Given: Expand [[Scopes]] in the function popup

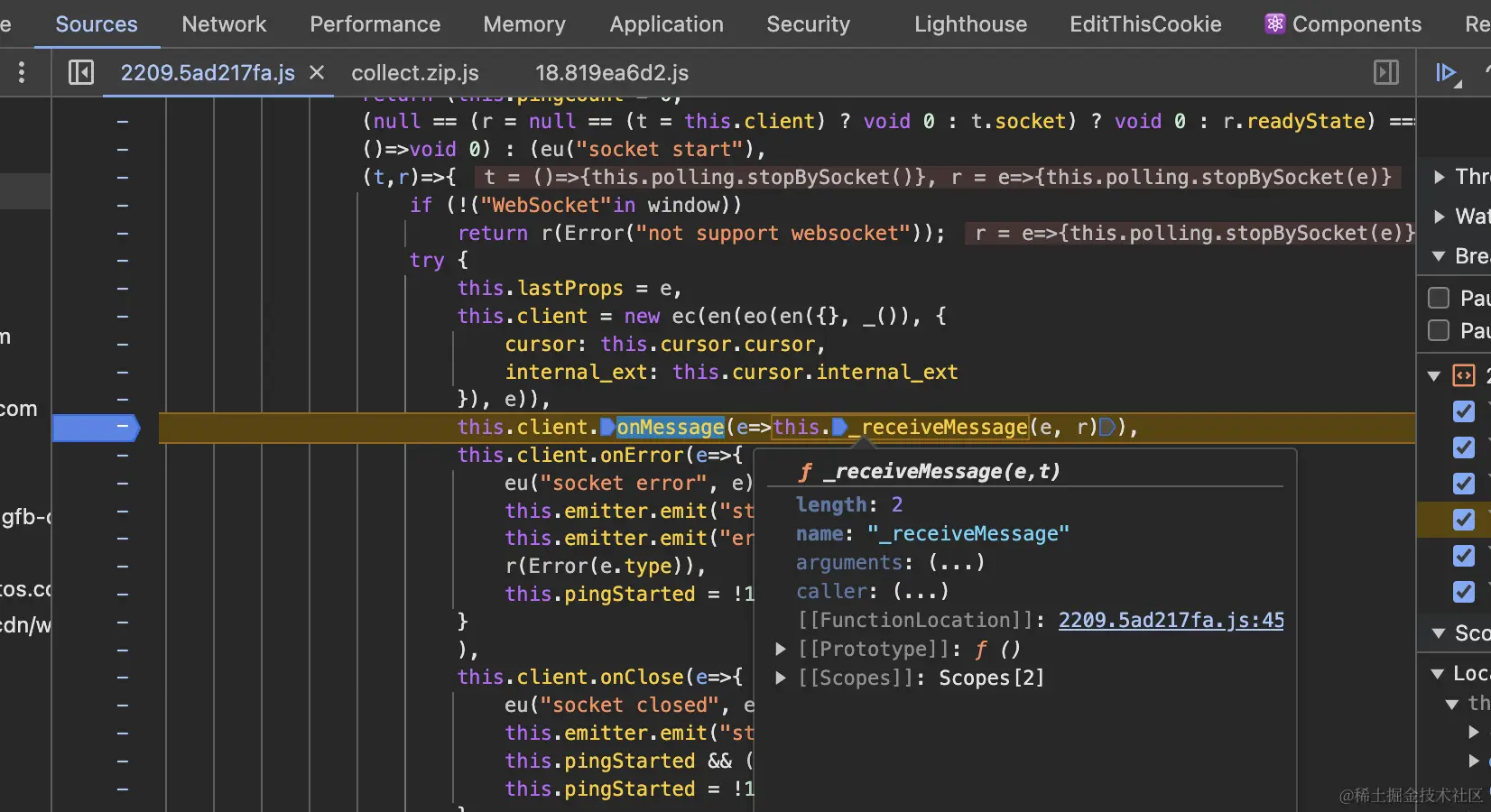Looking at the screenshot, I should tap(781, 678).
